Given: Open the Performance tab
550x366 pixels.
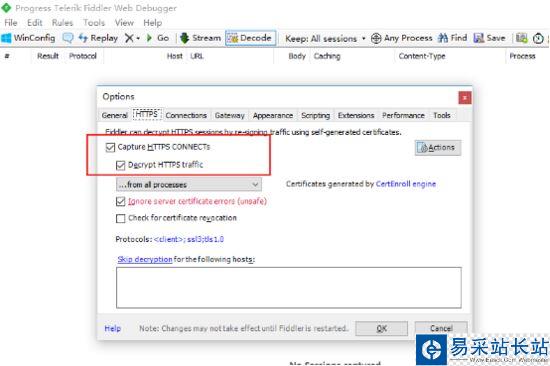Looking at the screenshot, I should (403, 115).
